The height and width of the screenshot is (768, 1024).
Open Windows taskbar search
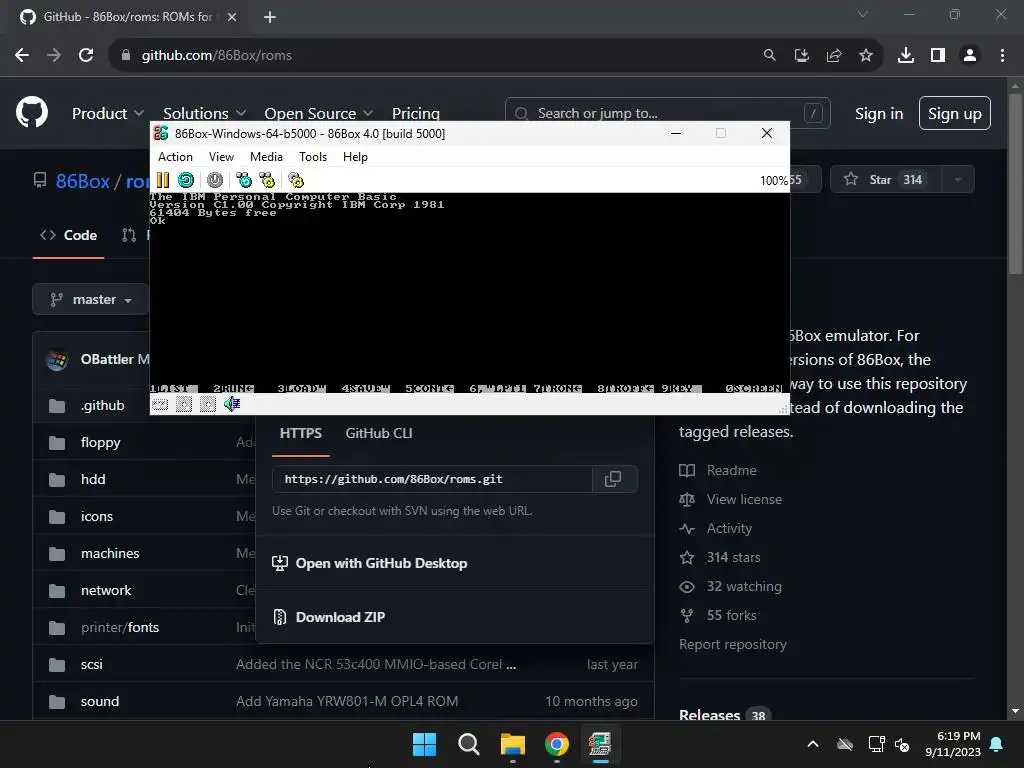[x=469, y=744]
